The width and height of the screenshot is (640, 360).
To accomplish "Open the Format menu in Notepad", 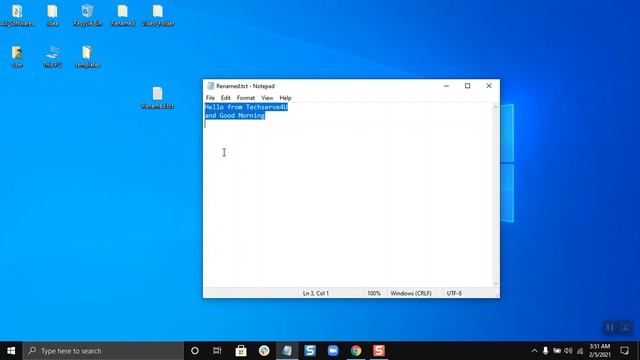I will [246, 98].
